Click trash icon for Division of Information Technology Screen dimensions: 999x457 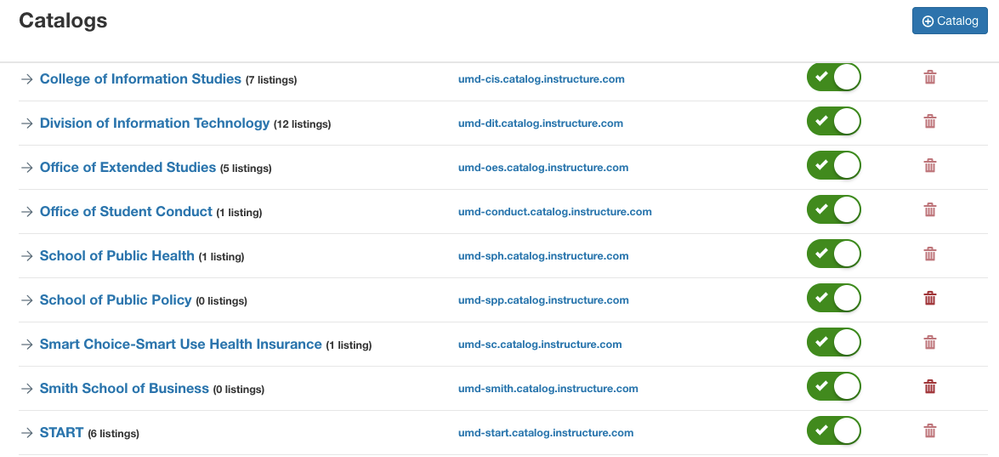(x=929, y=122)
